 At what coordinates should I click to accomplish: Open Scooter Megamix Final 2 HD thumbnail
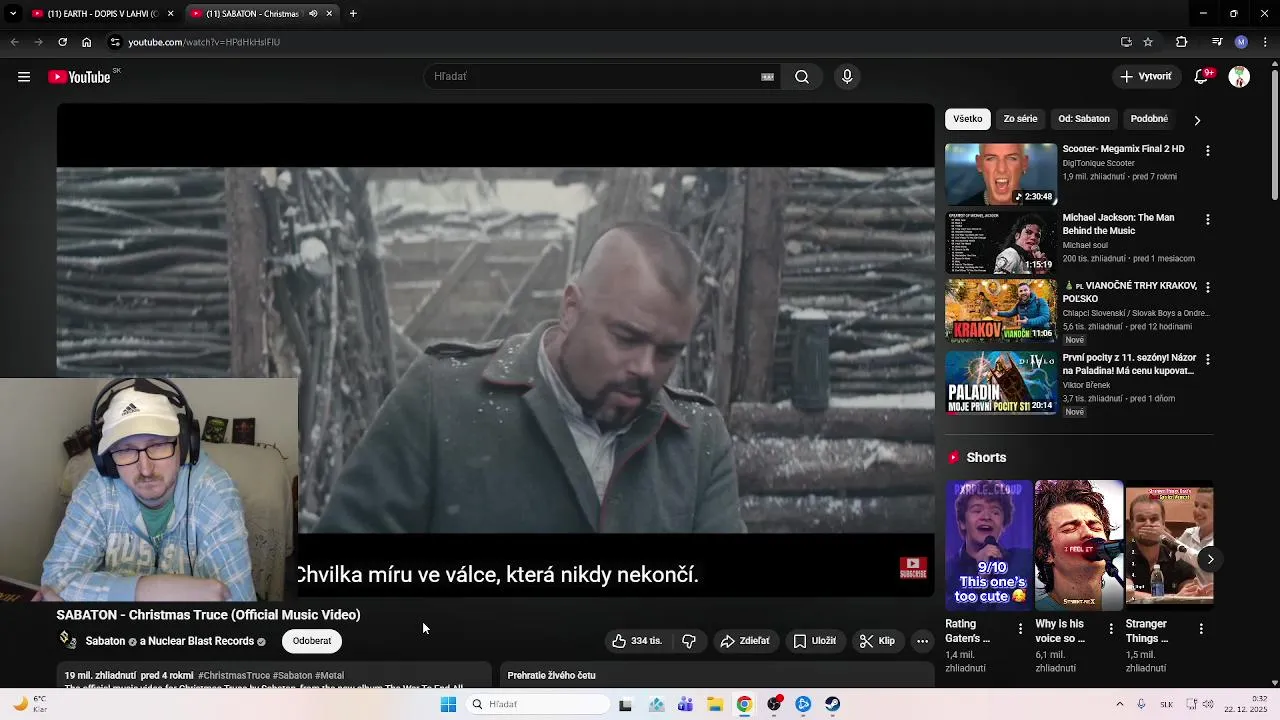pos(1001,174)
